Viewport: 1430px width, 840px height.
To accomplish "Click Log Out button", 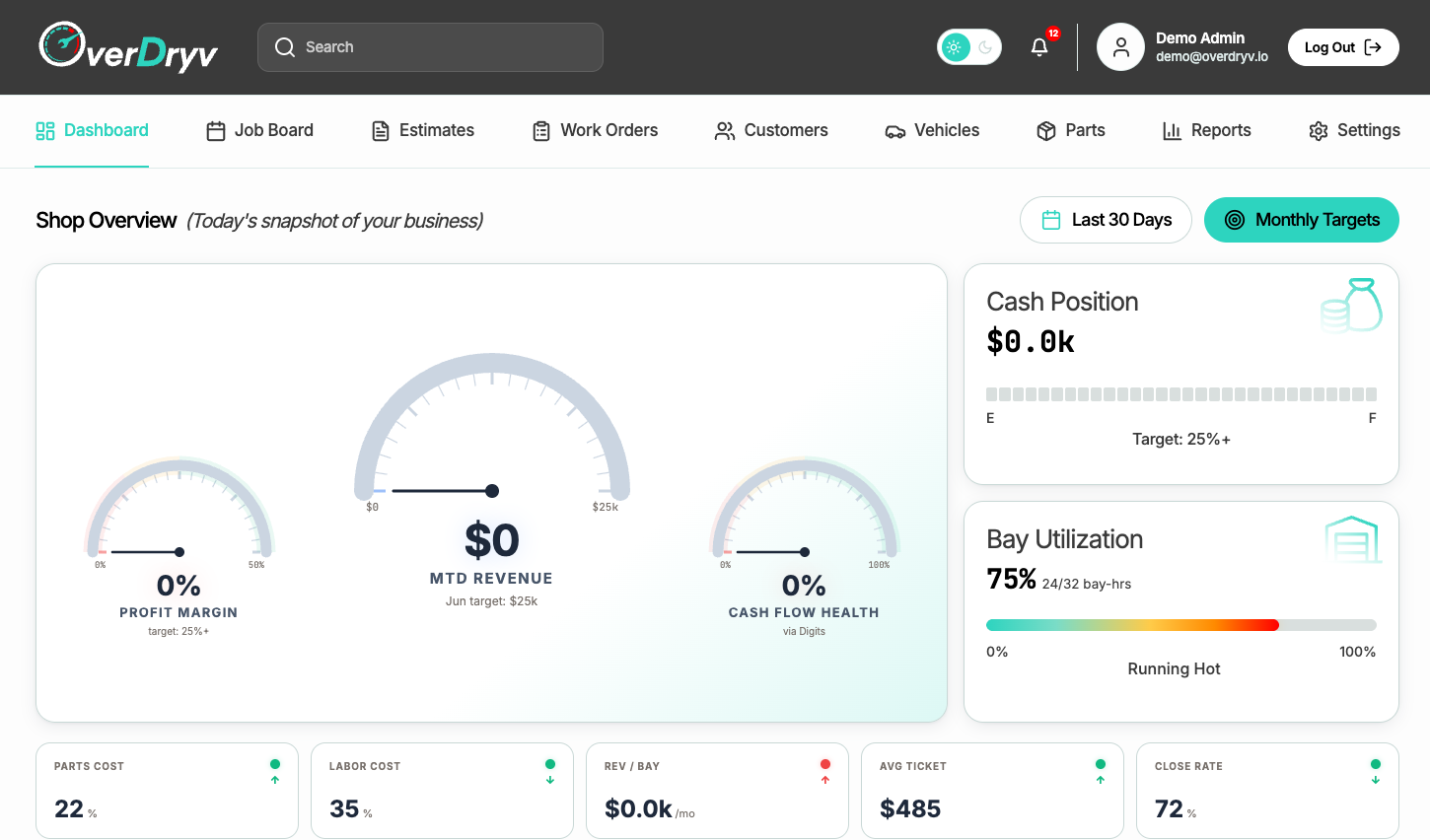I will tap(1343, 47).
